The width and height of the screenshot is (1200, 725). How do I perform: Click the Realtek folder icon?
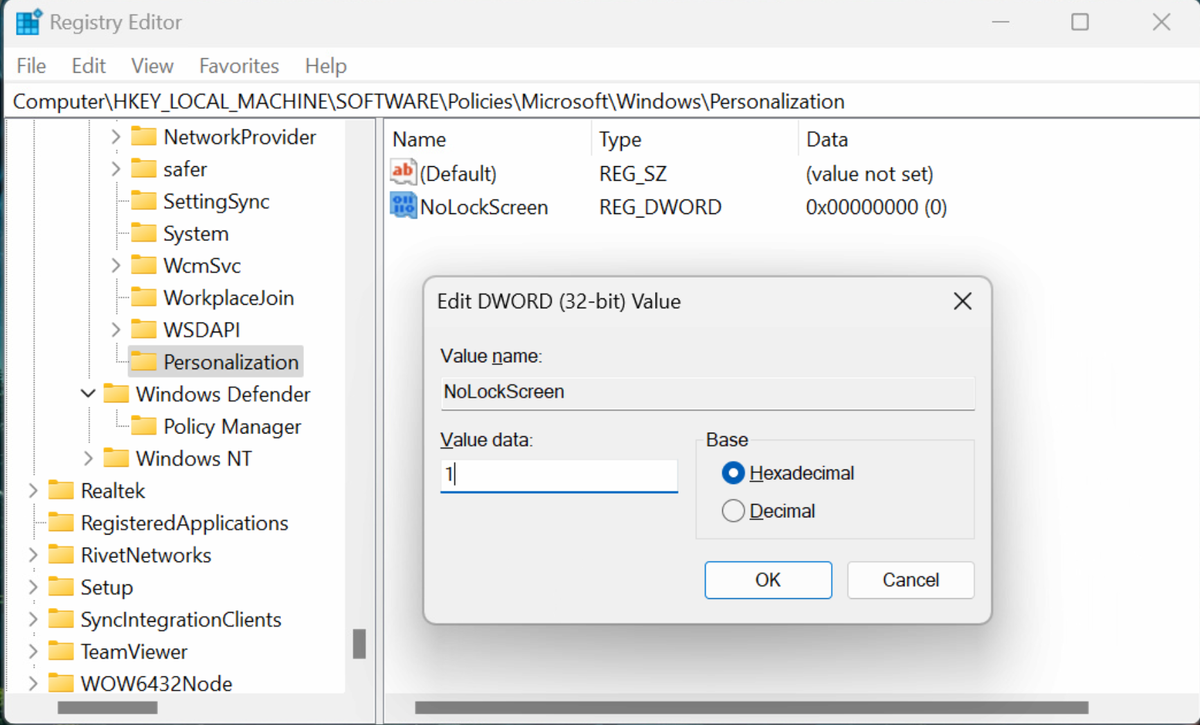[61, 490]
